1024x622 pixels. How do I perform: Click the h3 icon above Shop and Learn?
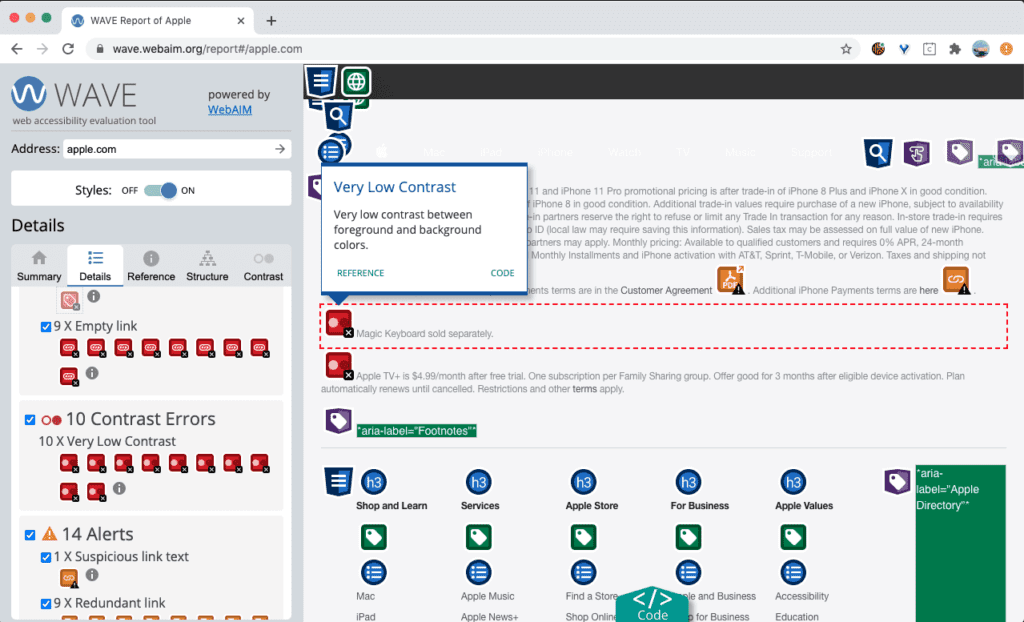374,482
